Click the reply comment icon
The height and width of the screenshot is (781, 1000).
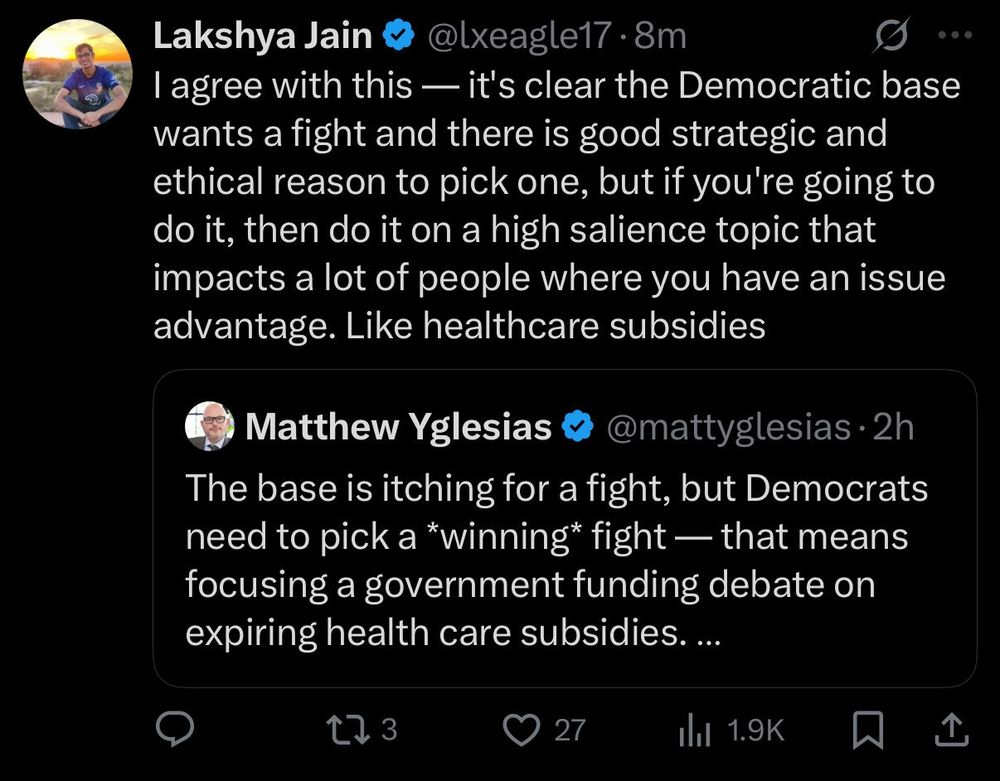point(177,731)
